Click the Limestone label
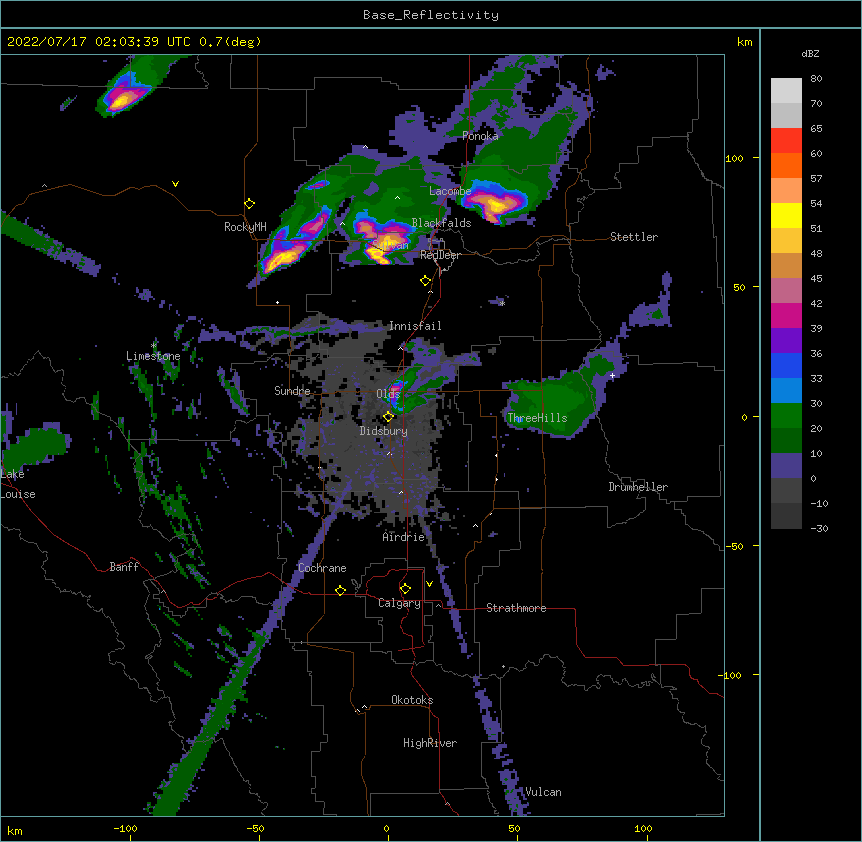 tap(153, 356)
